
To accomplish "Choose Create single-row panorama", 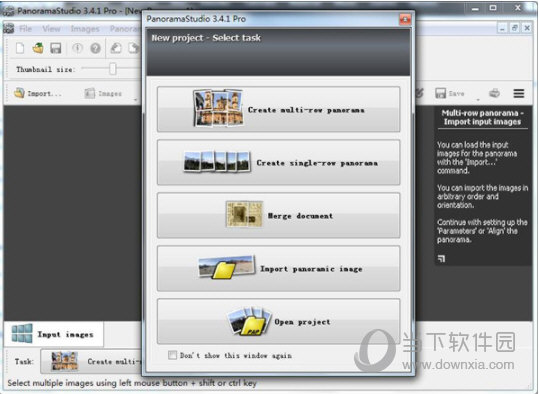I will coord(278,162).
